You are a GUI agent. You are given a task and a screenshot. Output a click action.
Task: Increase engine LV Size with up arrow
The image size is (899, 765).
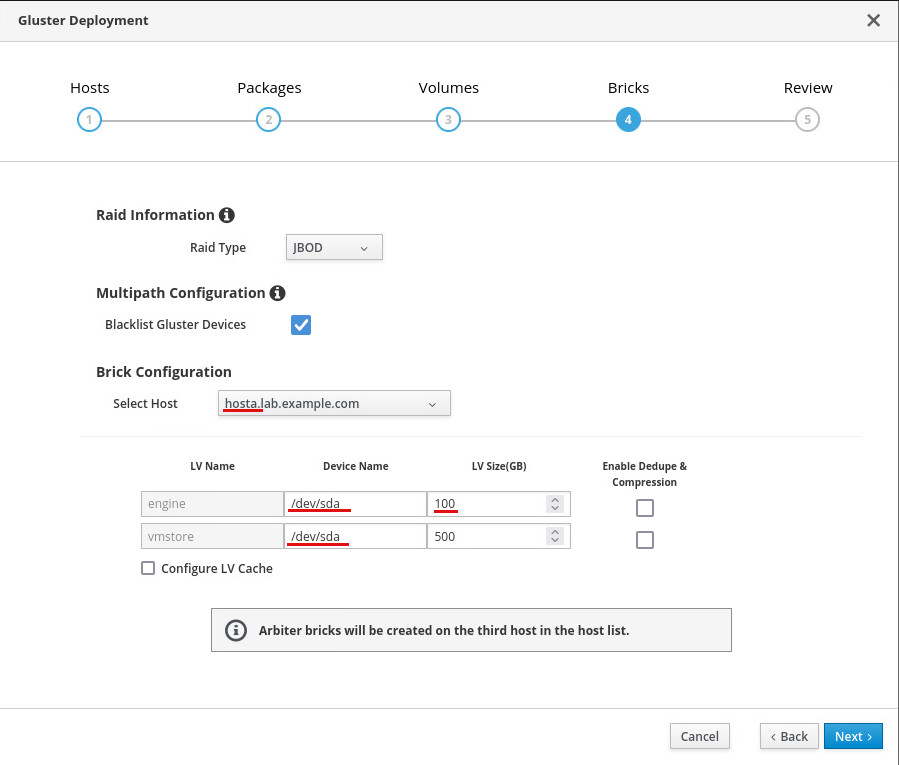(x=555, y=499)
